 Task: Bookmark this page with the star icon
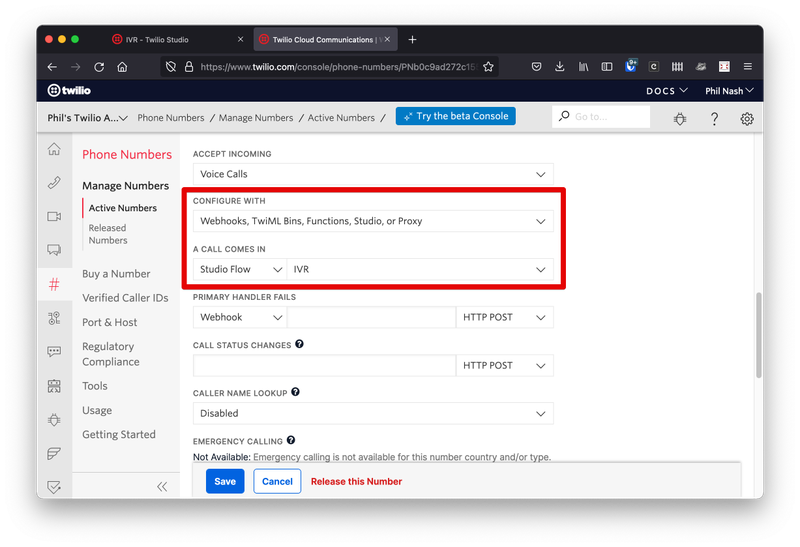pyautogui.click(x=488, y=67)
